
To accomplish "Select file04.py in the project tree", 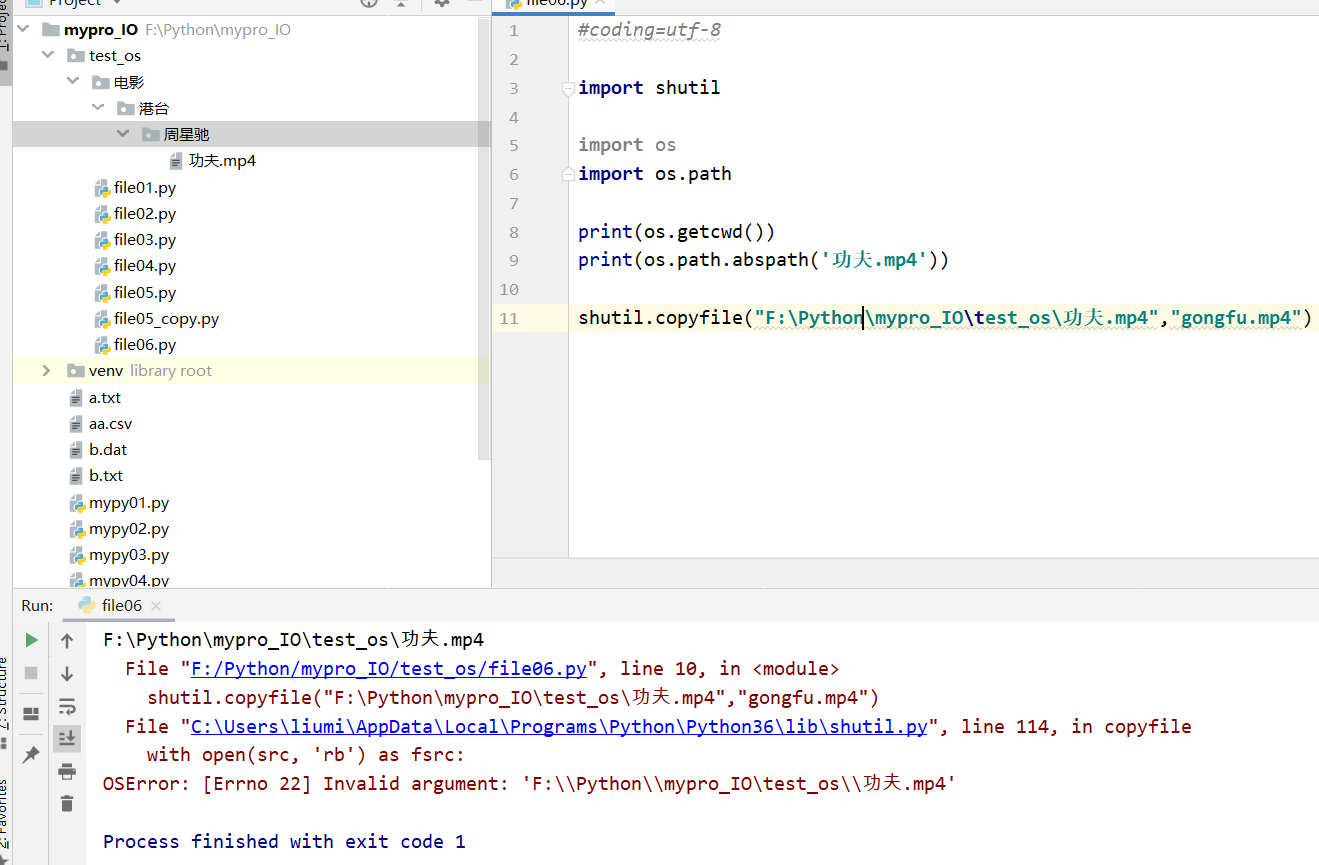I will (x=145, y=266).
